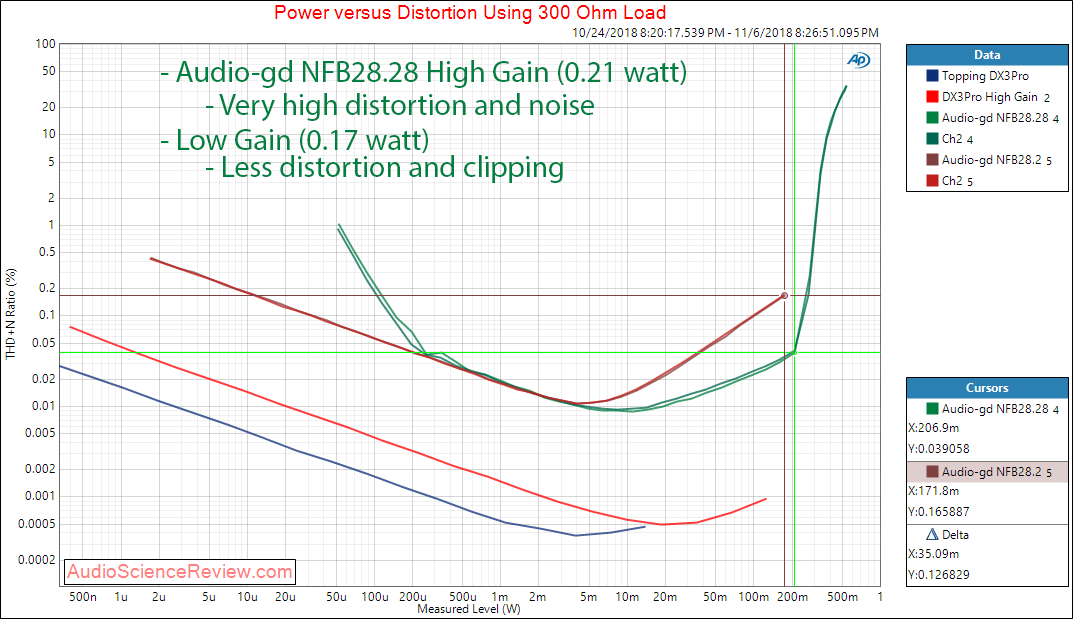
Task: Click cursor value X:171.8m
Action: click(x=933, y=491)
